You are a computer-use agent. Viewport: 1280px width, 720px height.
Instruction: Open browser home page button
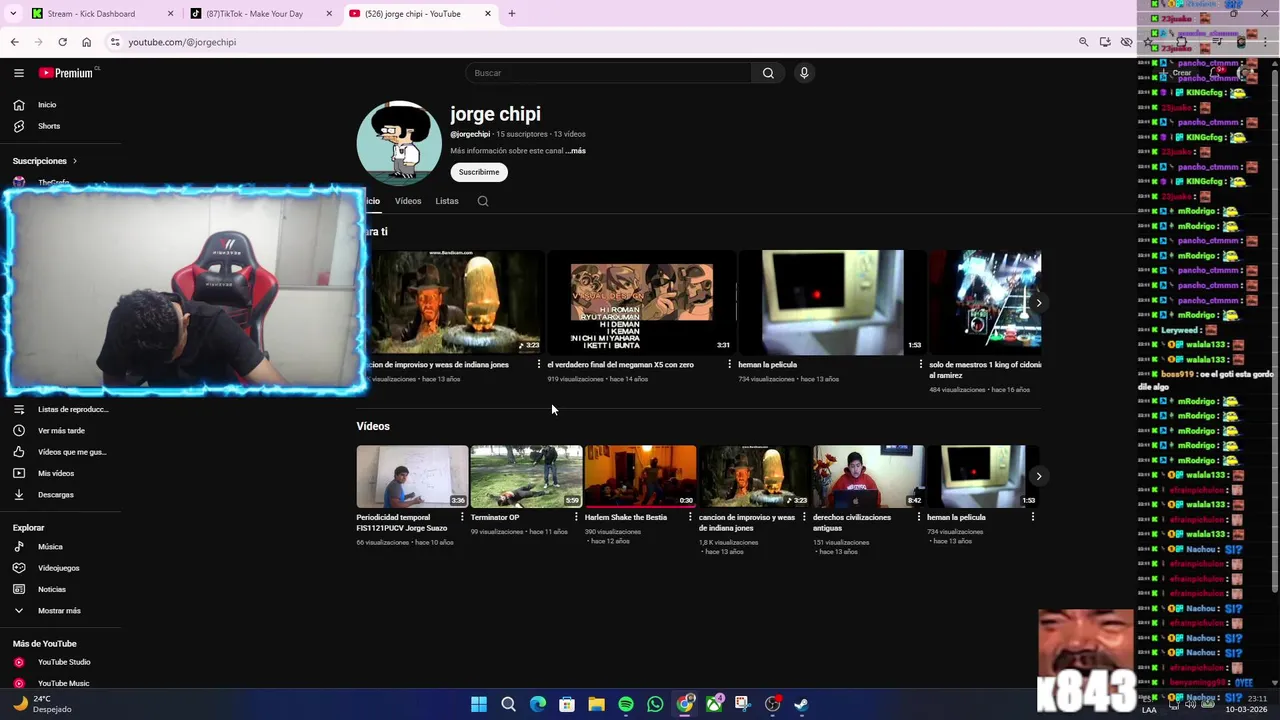86,42
